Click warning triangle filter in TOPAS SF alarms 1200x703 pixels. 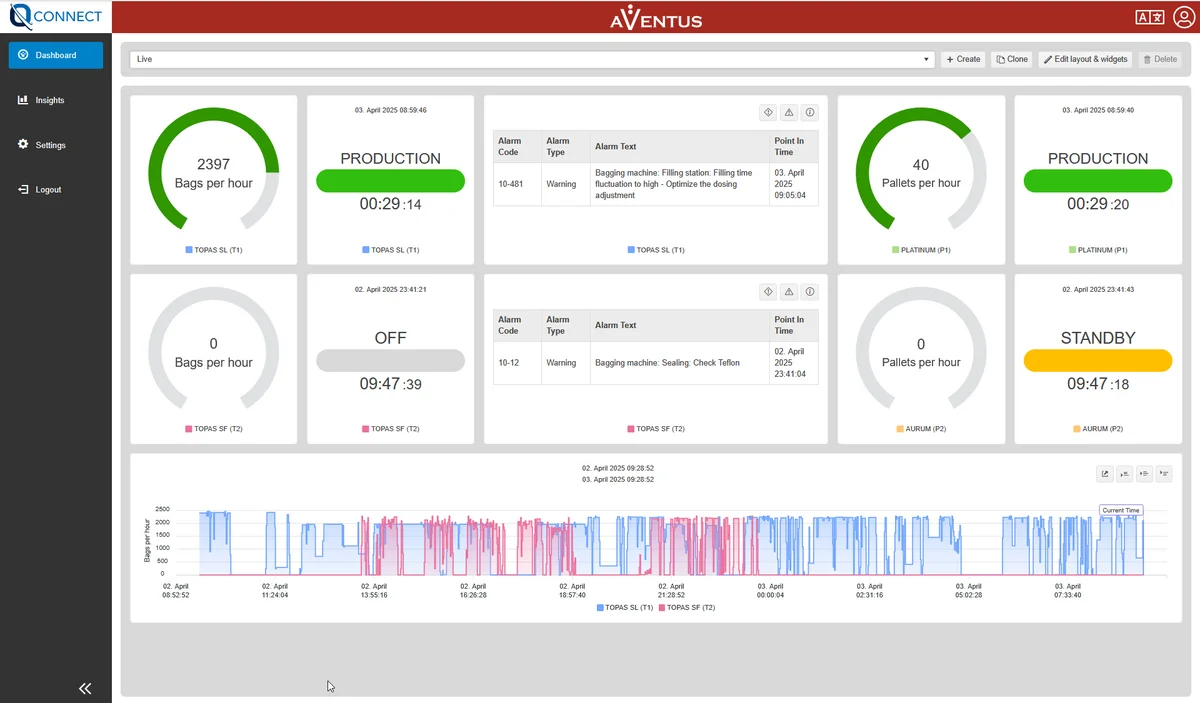[789, 292]
